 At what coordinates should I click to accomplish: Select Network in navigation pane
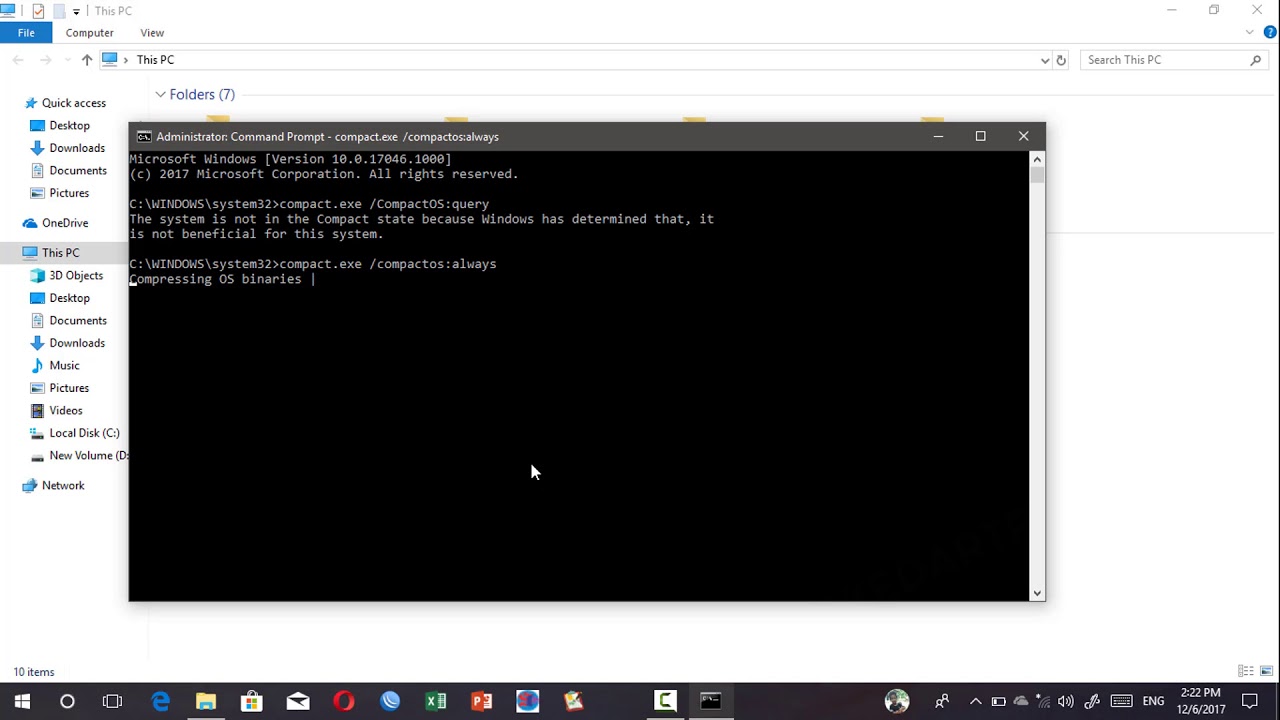pos(63,485)
